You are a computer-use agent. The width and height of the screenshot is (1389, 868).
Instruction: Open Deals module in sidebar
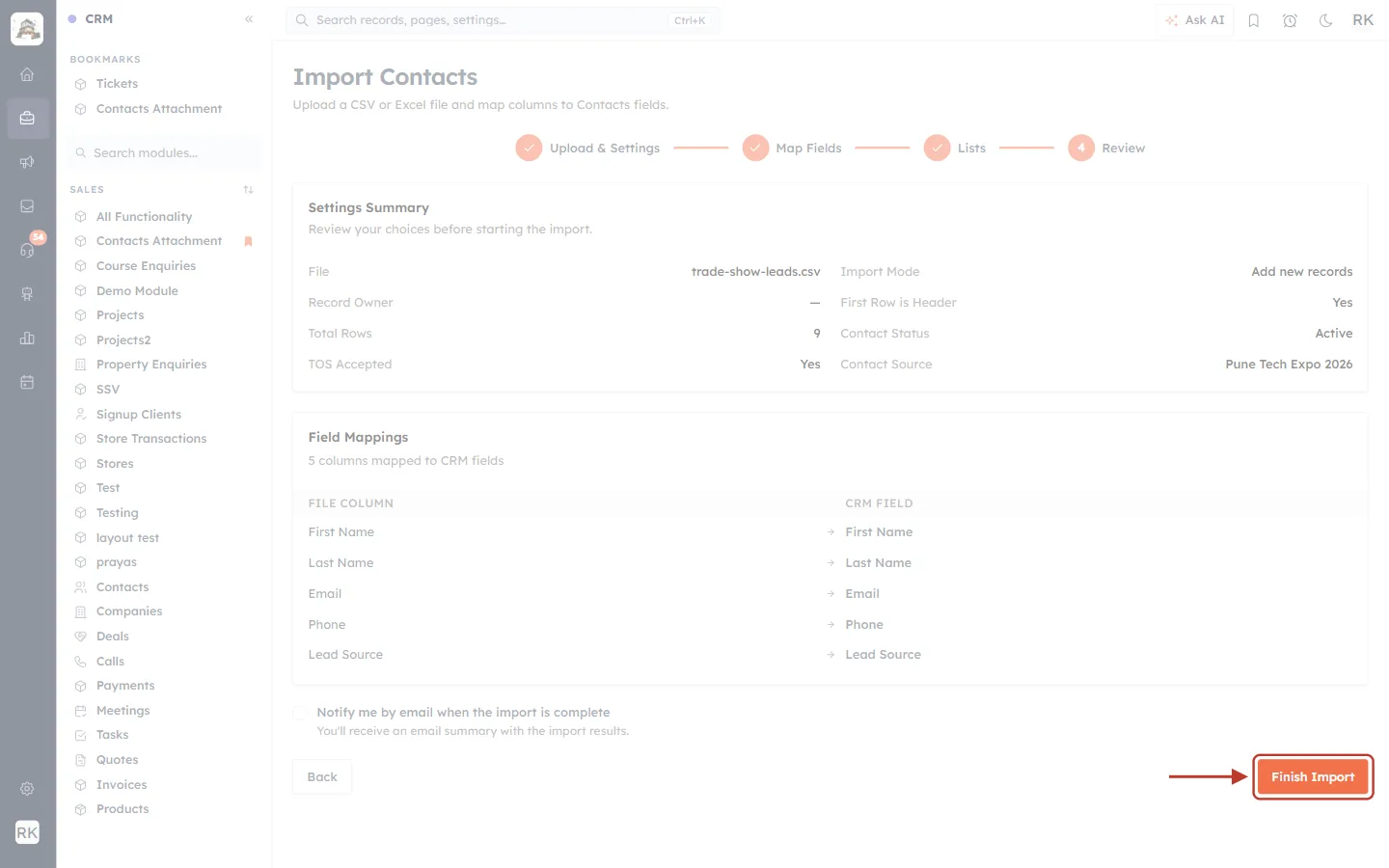(113, 637)
